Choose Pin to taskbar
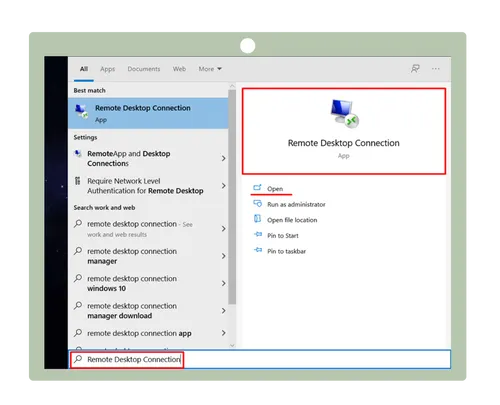500x405 pixels. (286, 251)
